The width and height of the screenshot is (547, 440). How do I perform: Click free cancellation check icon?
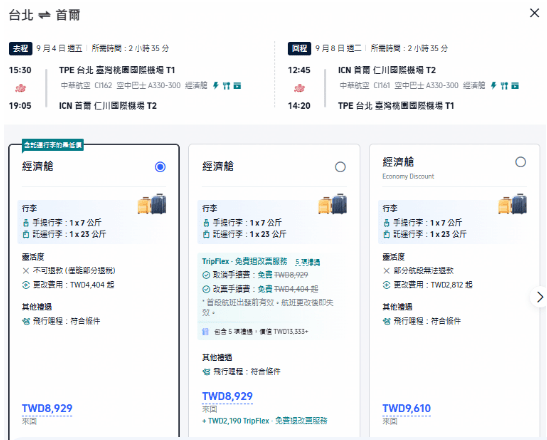pyautogui.click(x=206, y=275)
